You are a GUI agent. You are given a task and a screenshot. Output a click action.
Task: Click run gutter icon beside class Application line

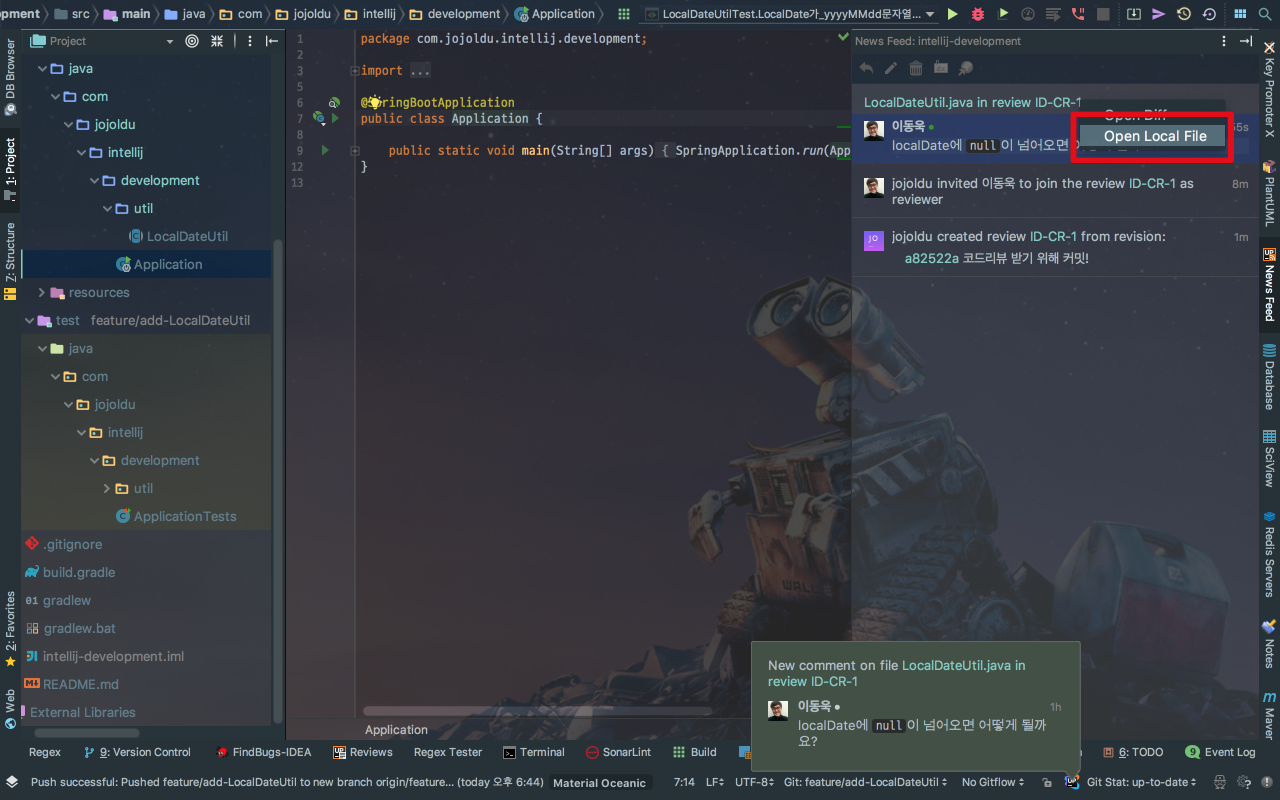(x=335, y=118)
